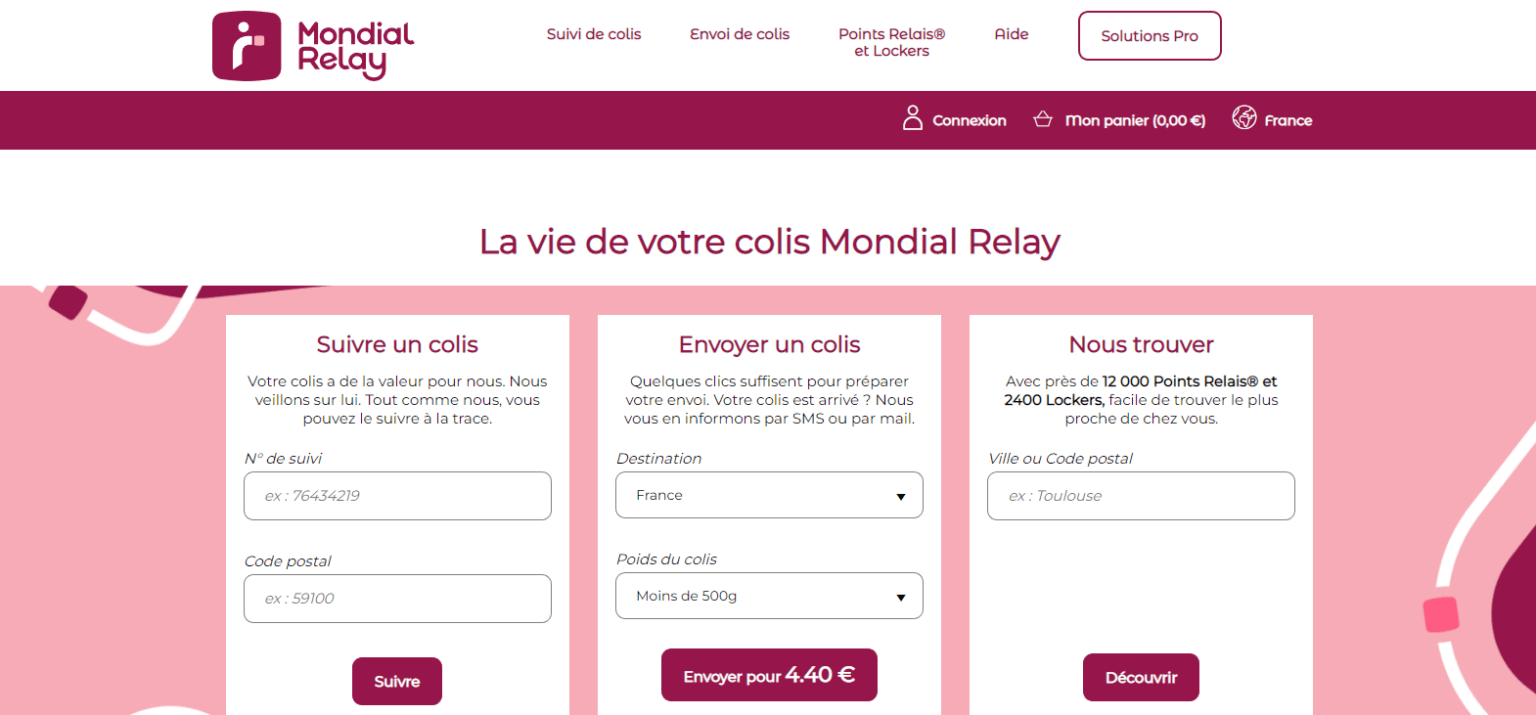Open account login via the Connexion person icon
Screen dimensions: 1536x715
pyautogui.click(x=913, y=118)
